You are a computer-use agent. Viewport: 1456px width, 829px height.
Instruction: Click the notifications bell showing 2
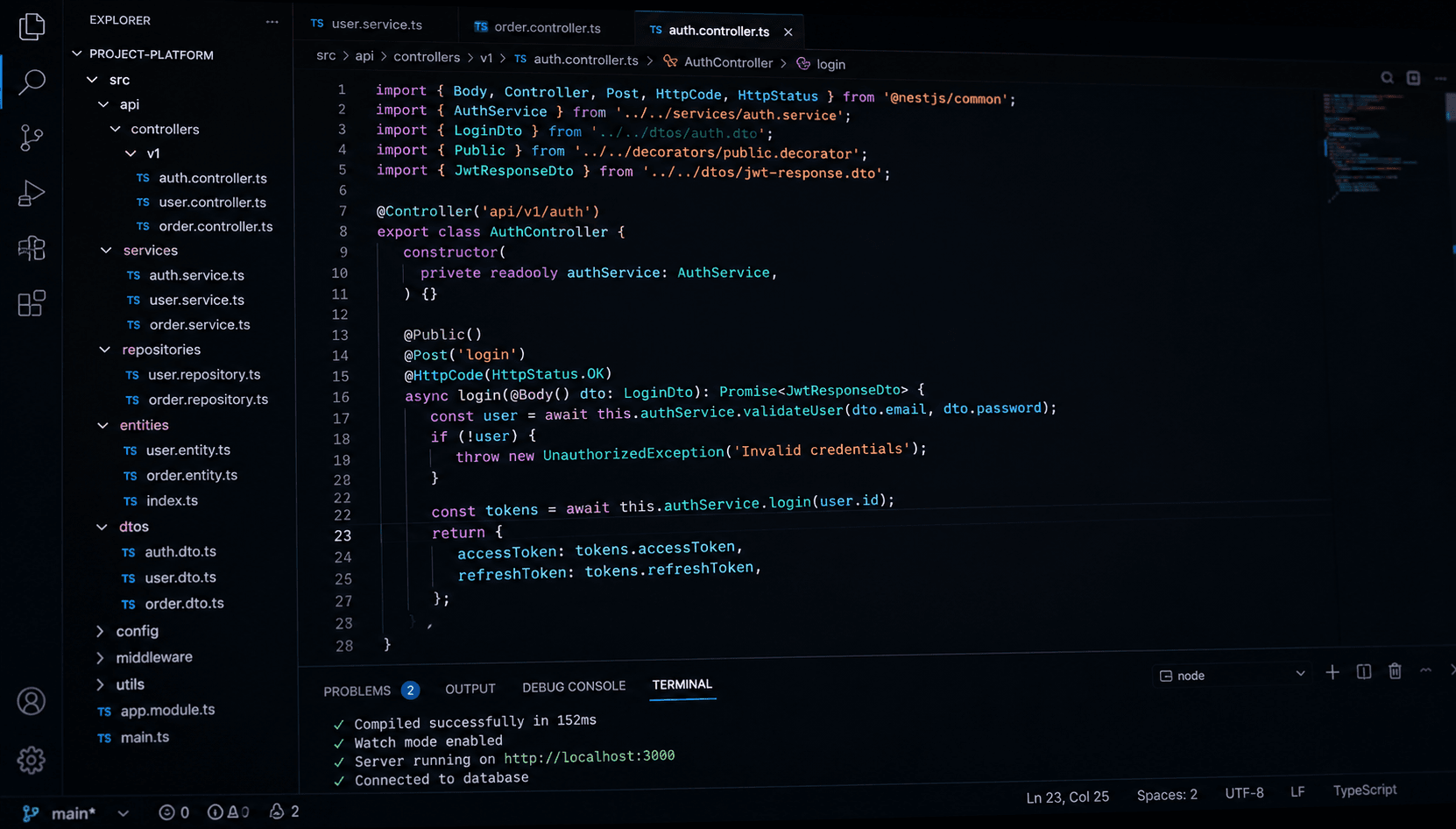285,811
